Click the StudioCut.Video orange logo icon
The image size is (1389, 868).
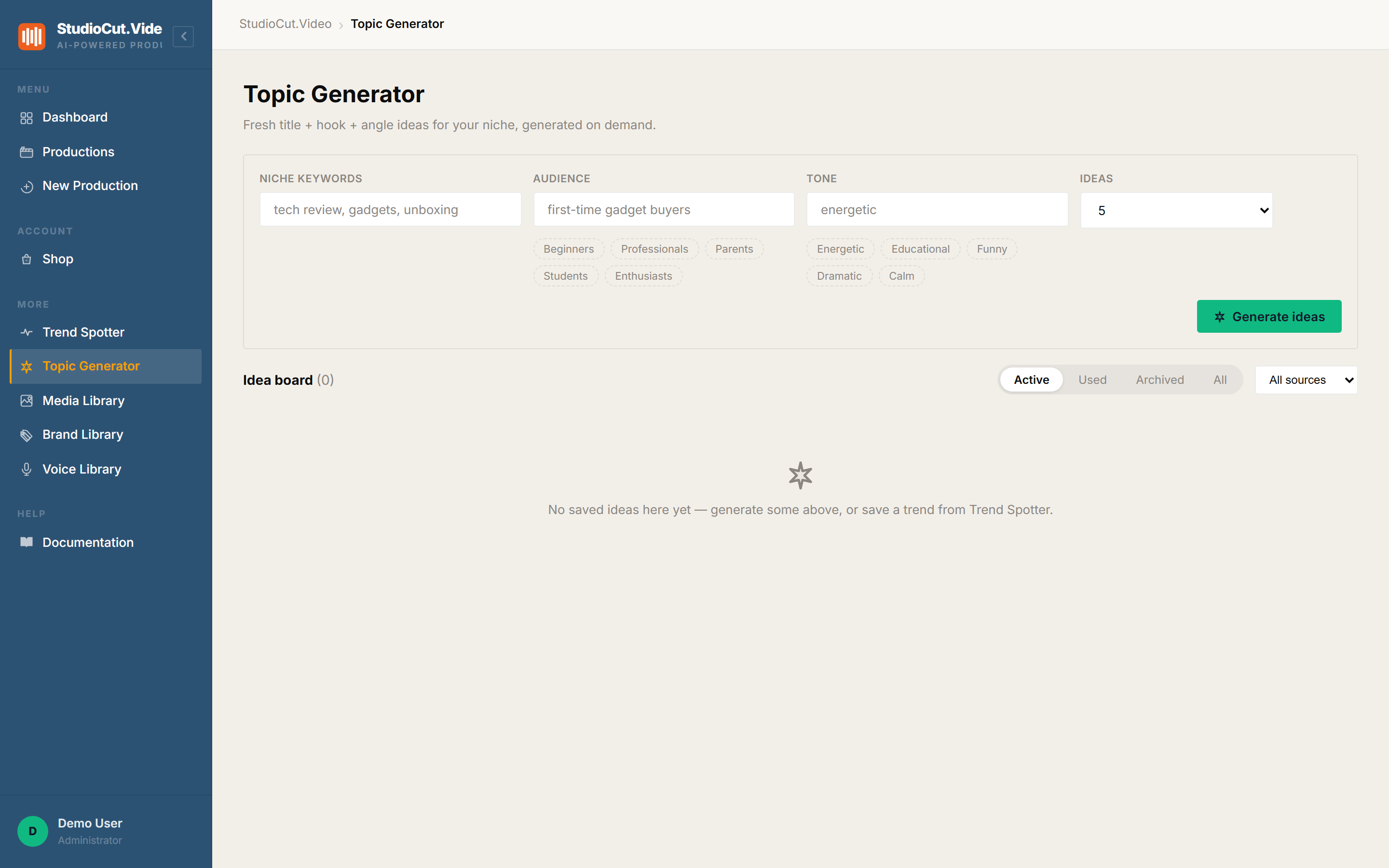point(31,36)
